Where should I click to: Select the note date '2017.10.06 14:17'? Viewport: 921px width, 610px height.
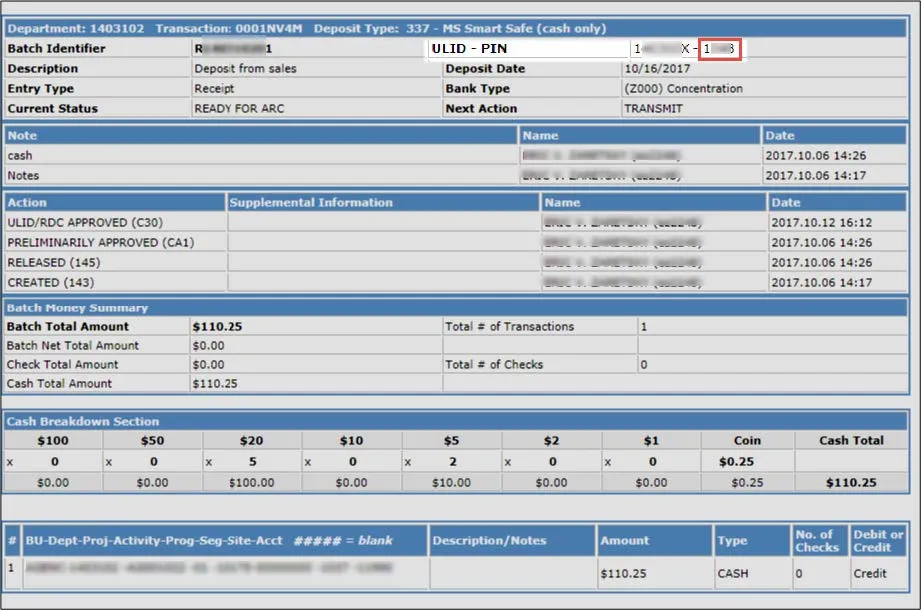(x=815, y=176)
